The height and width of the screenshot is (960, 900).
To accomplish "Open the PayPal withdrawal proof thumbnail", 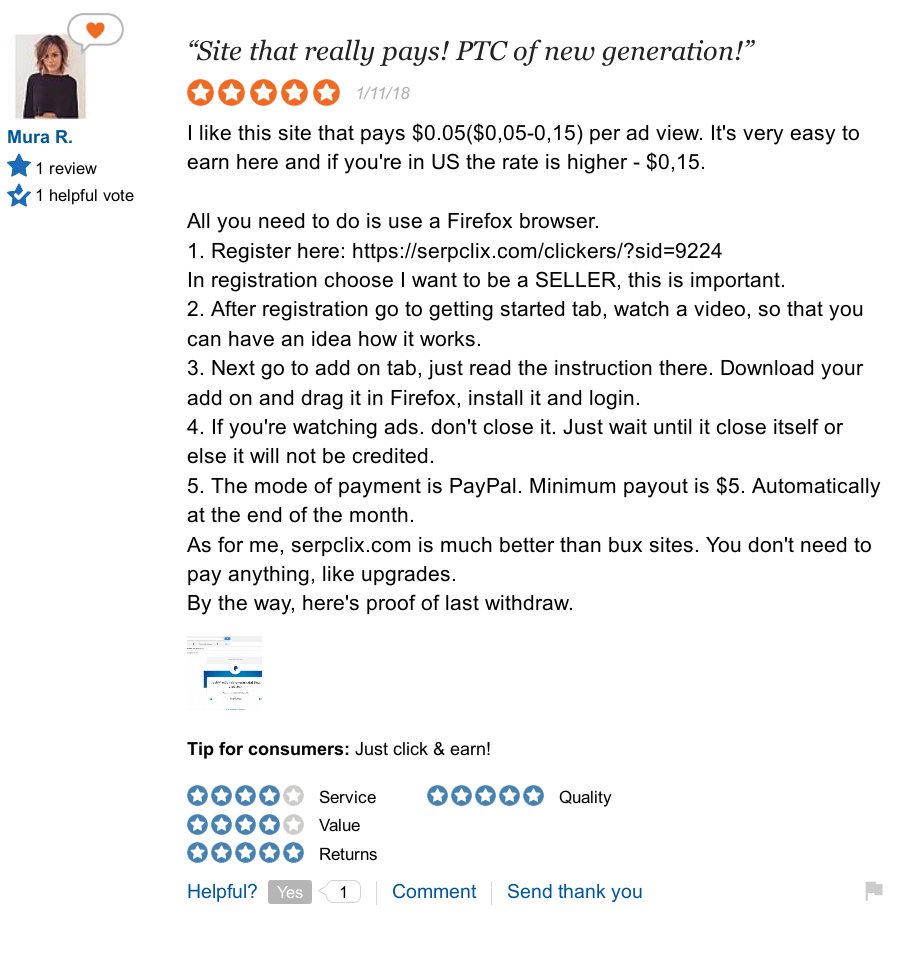I will [225, 672].
